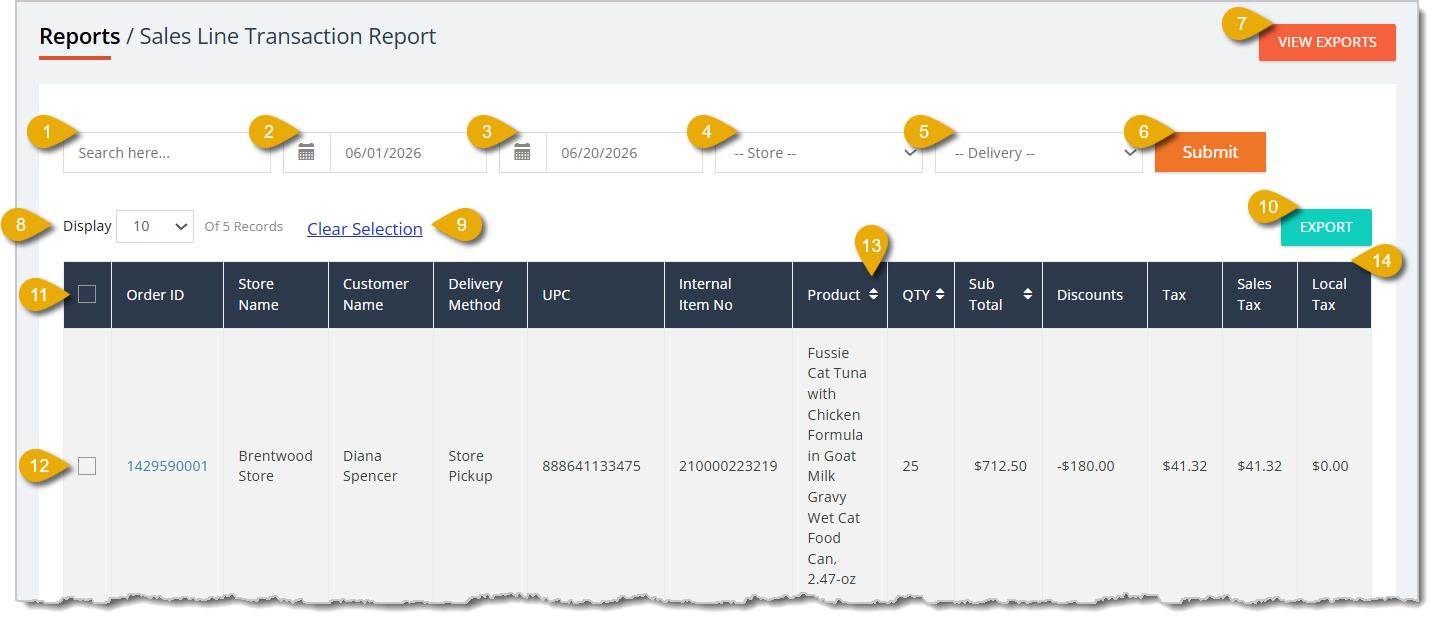This screenshot has height=619, width=1434.
Task: Open the Store filter dropdown
Action: pos(819,153)
